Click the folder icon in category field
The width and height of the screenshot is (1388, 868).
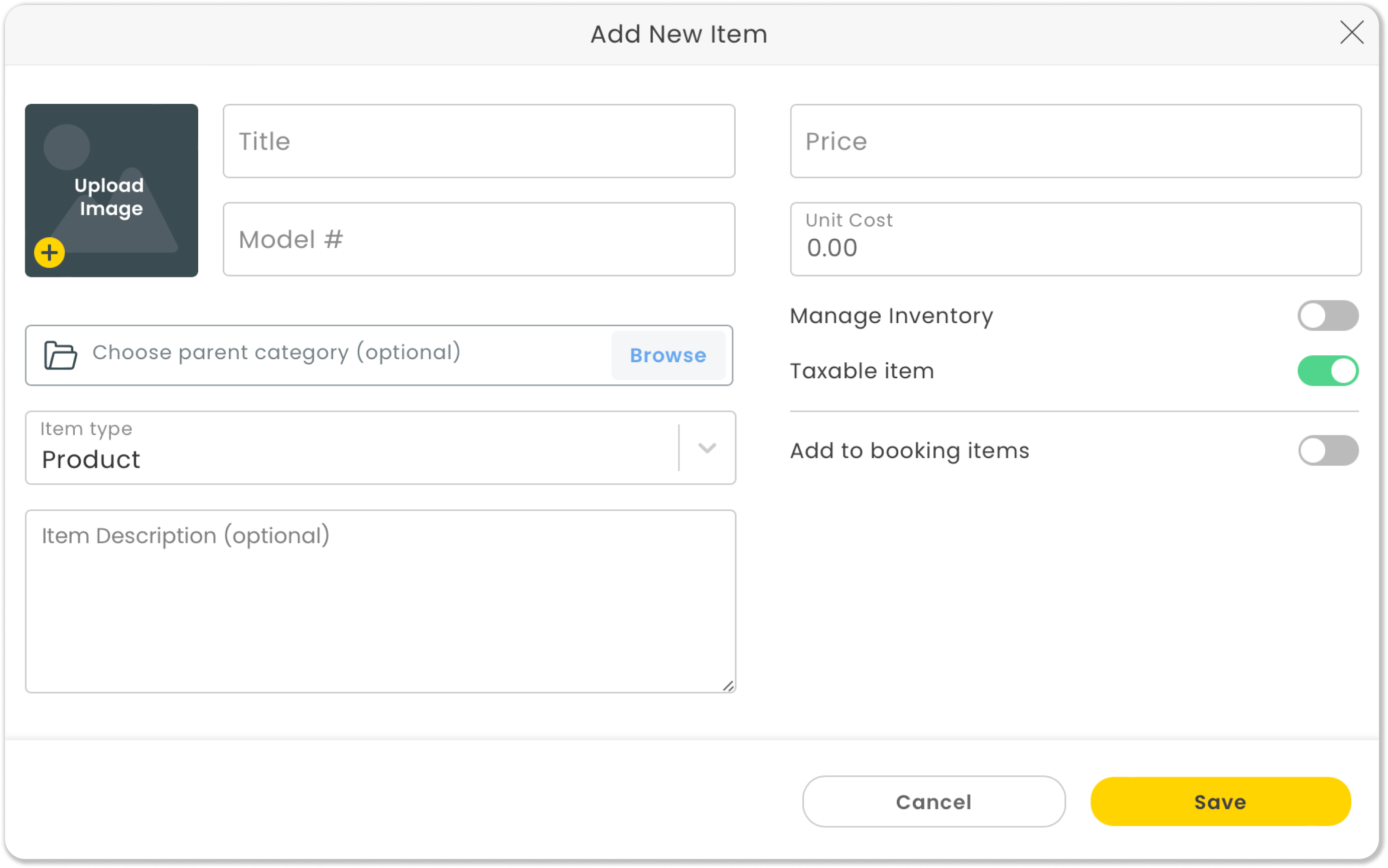[x=60, y=355]
